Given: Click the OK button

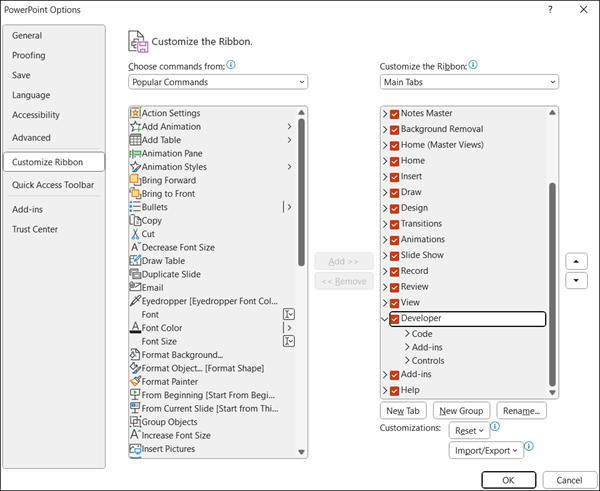Looking at the screenshot, I should [509, 480].
